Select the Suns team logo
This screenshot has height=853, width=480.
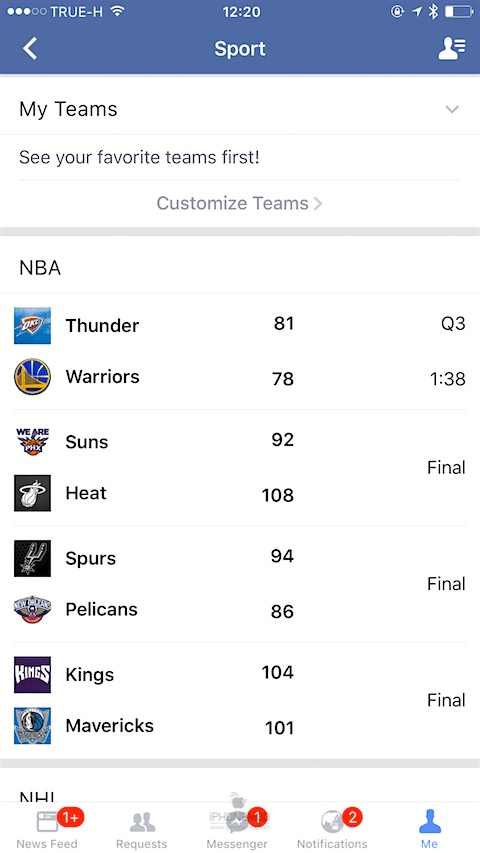coord(33,442)
